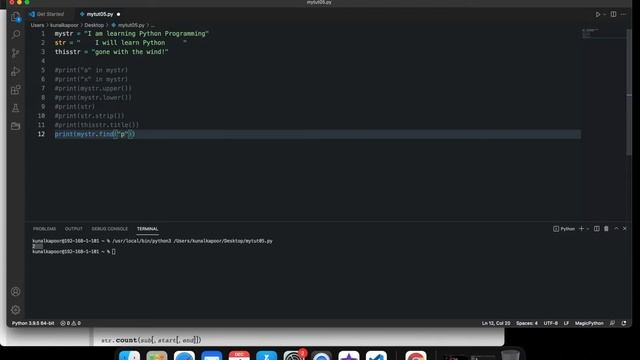Click code line 2 str assignment

(x=121, y=42)
